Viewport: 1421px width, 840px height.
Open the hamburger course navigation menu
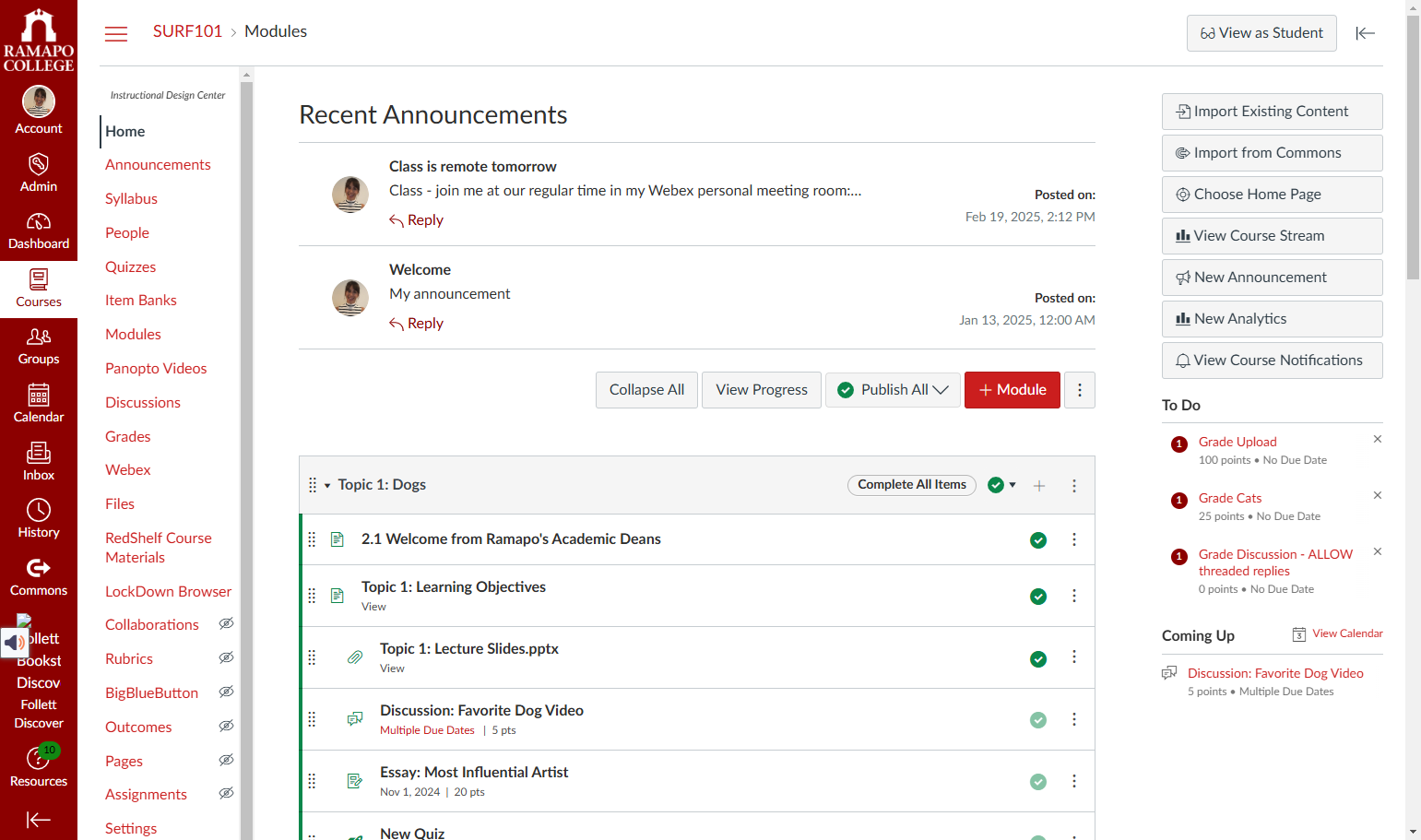[x=116, y=34]
